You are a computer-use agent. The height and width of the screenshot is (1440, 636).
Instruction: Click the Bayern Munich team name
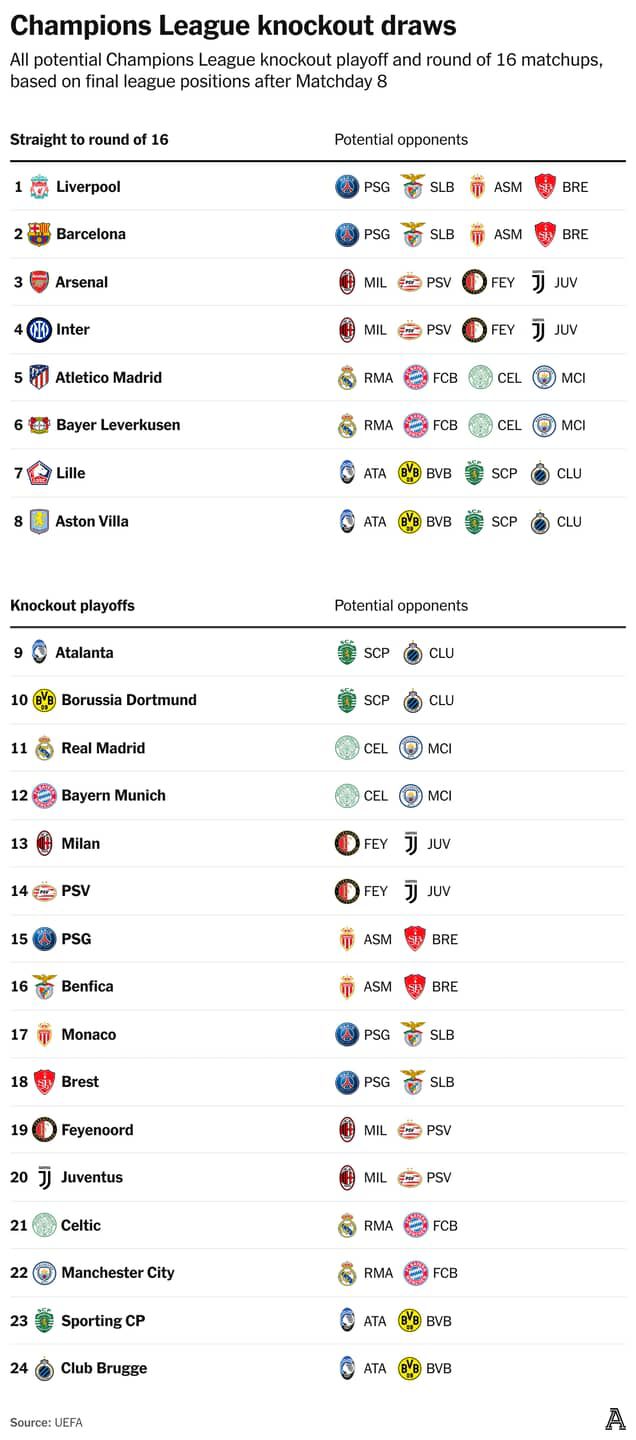coord(113,795)
